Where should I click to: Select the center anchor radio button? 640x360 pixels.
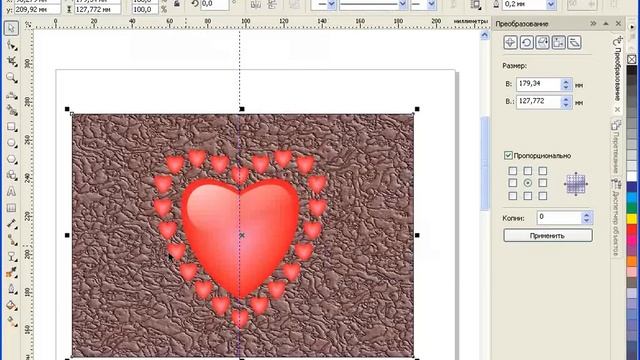(528, 183)
